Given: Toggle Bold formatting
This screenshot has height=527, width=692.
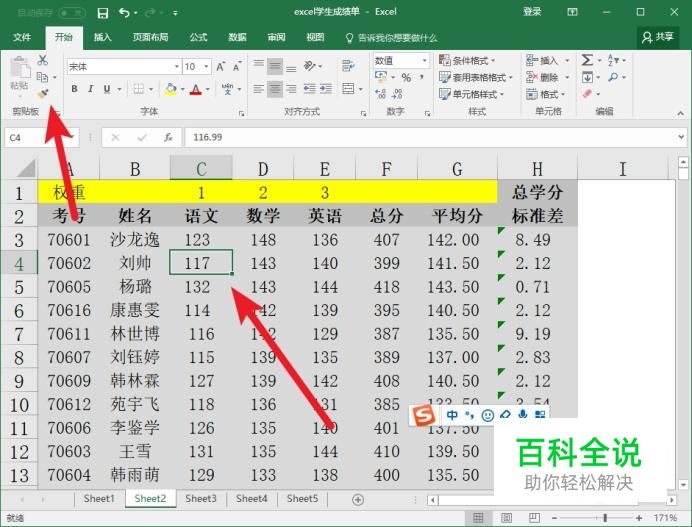Looking at the screenshot, I should pos(75,89).
